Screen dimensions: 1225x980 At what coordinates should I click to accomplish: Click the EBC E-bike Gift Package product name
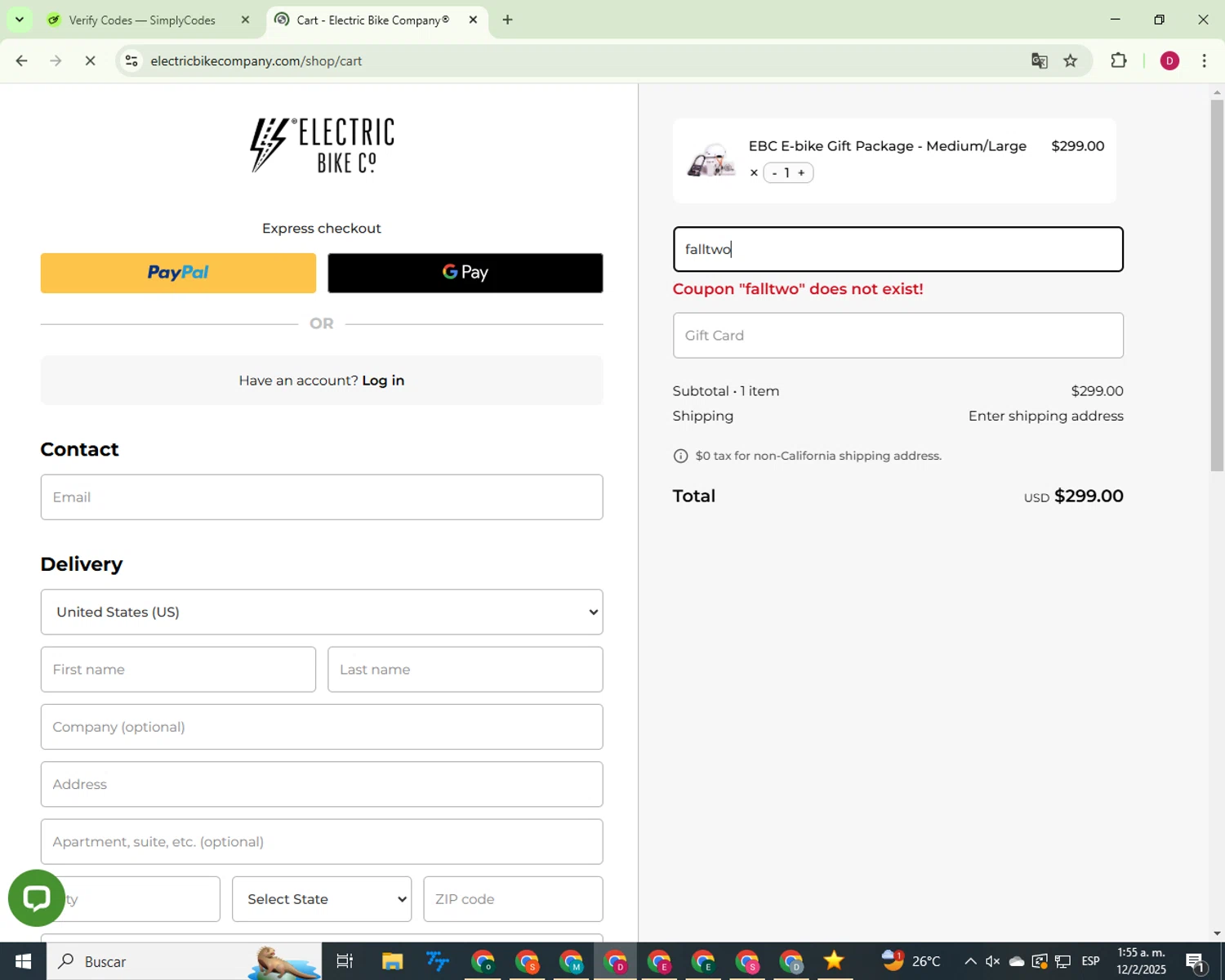click(x=888, y=146)
